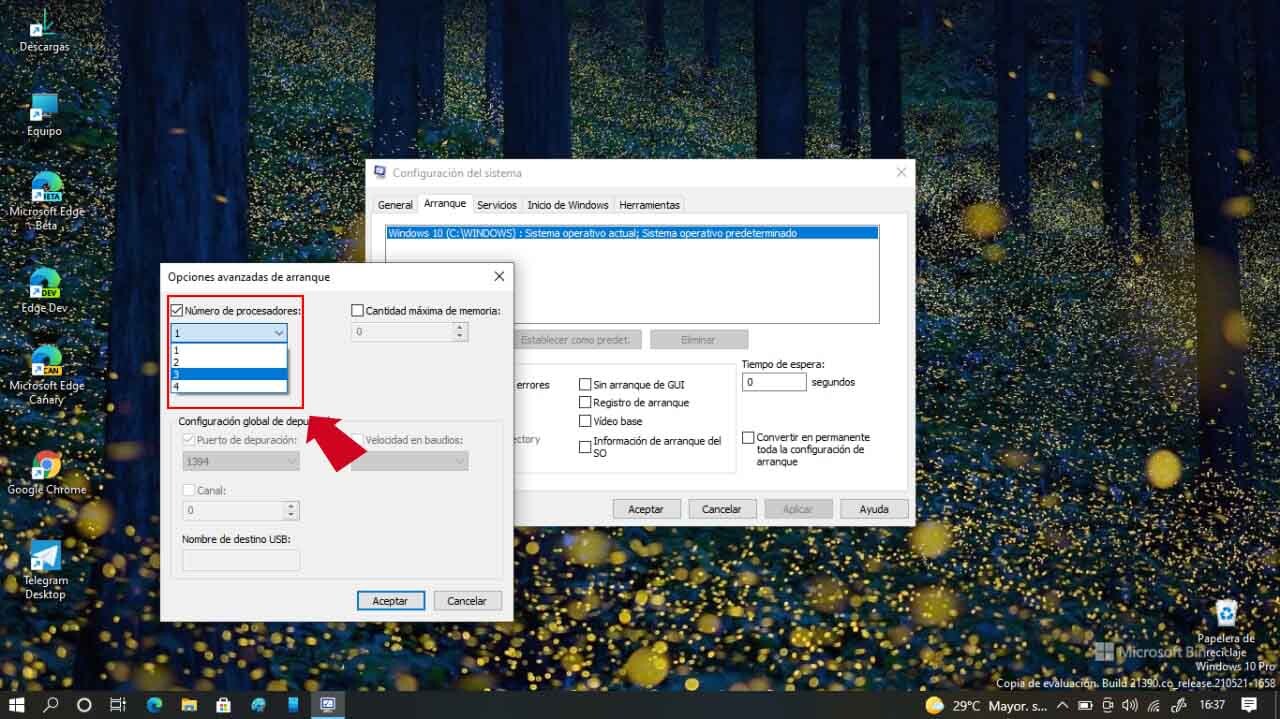Viewport: 1280px width, 719px height.
Task: Click the Cantidad máxima de memoria stepper
Action: (x=460, y=331)
